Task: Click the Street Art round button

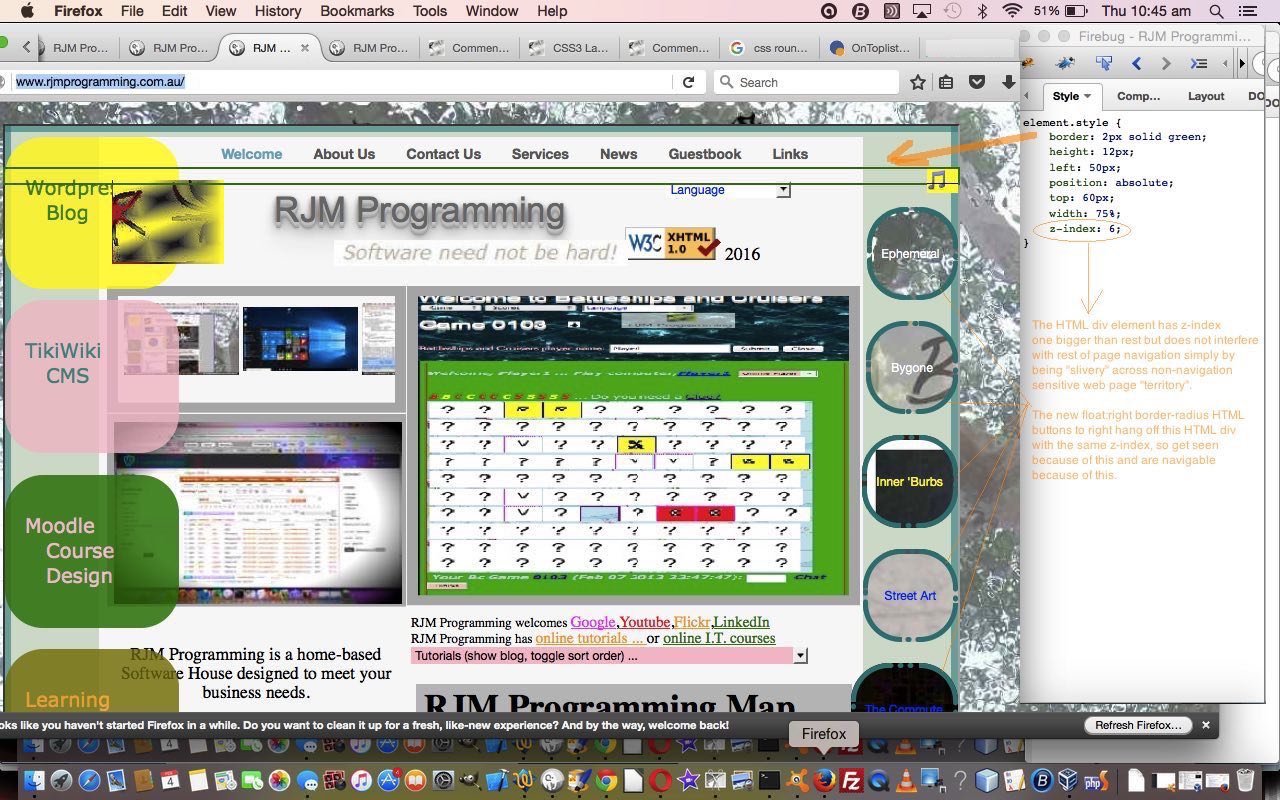Action: pyautogui.click(x=911, y=595)
